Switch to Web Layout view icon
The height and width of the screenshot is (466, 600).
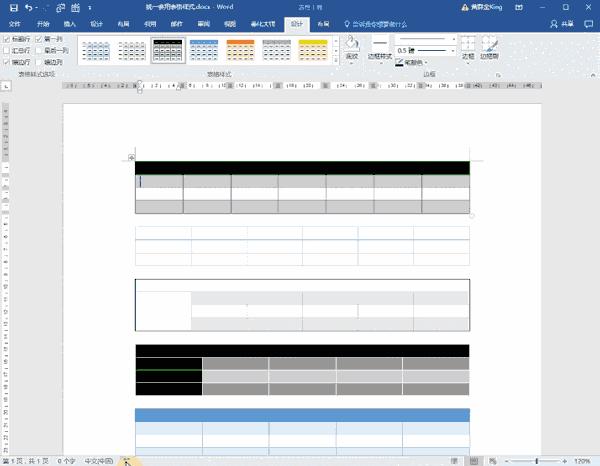click(x=492, y=461)
